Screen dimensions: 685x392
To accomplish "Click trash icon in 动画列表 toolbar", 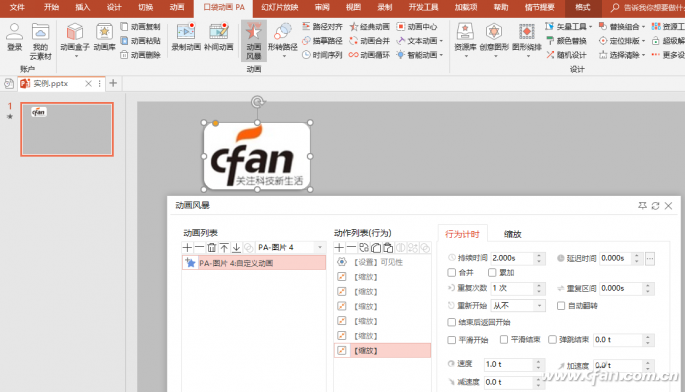I will click(x=211, y=248).
